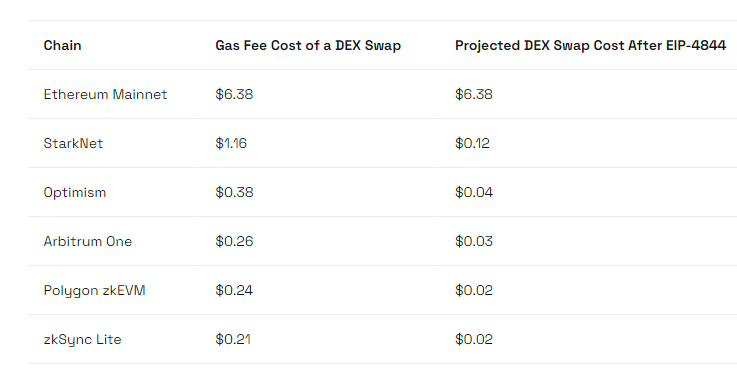Click the $0.04 Optimism projected cost
The image size is (737, 373).
tap(474, 193)
